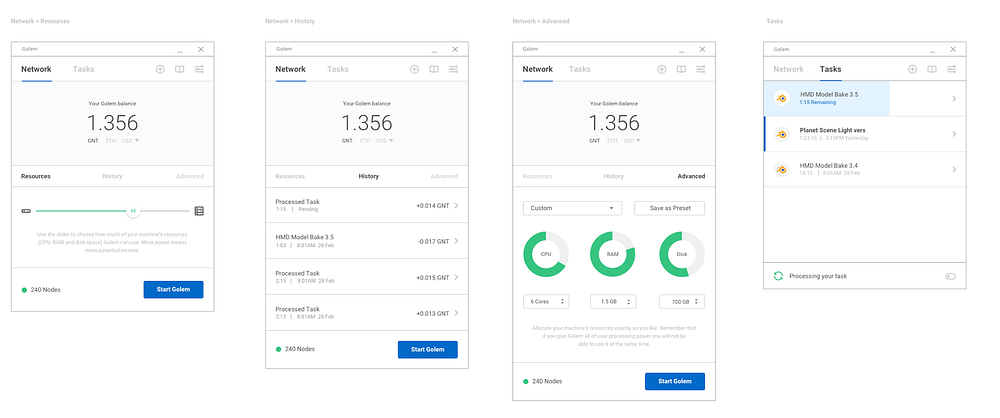Click Blender icon of HMD Model Bake 3.4
Screen dimensions: 1000x418
pyautogui.click(x=781, y=169)
